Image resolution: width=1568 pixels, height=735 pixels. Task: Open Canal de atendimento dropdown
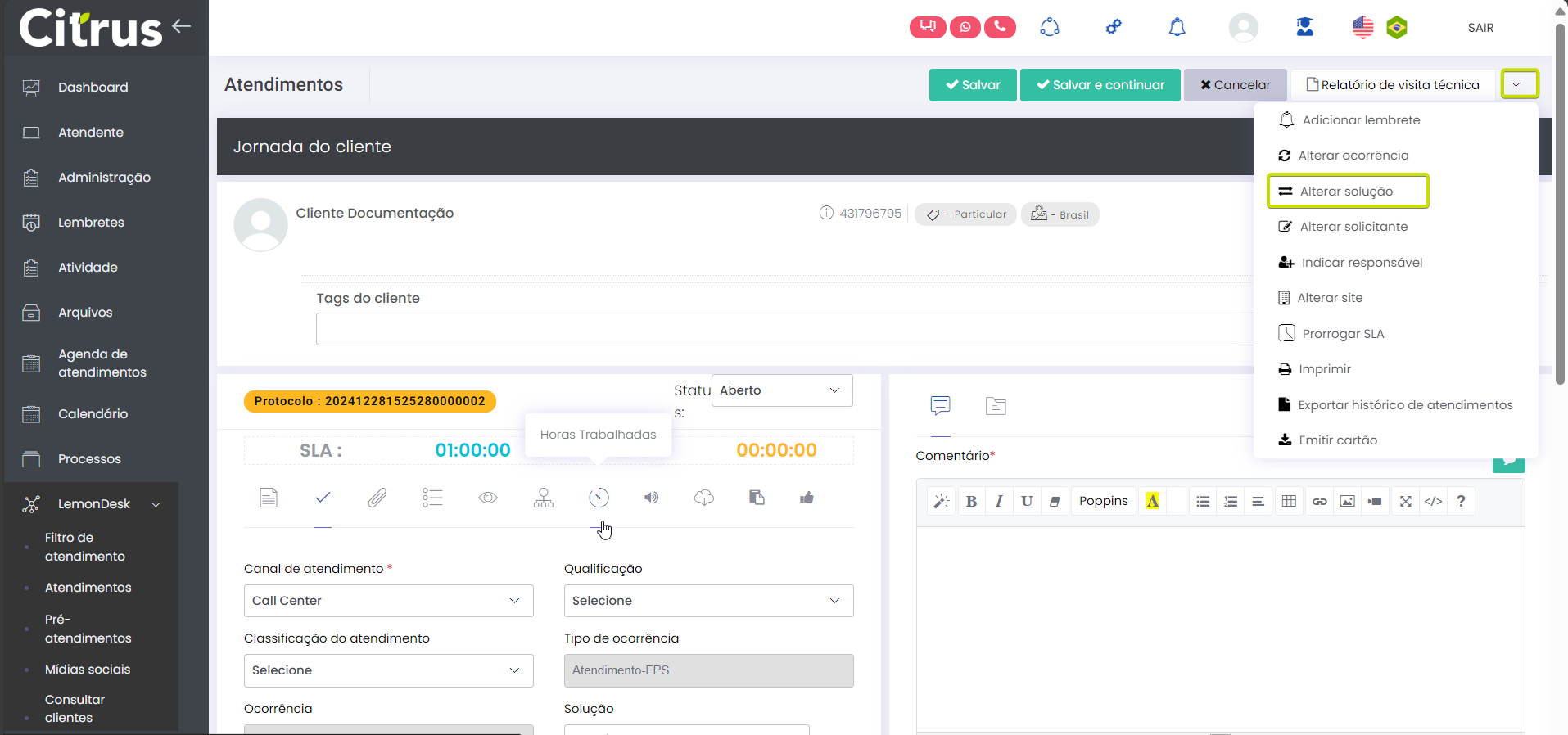click(x=388, y=601)
